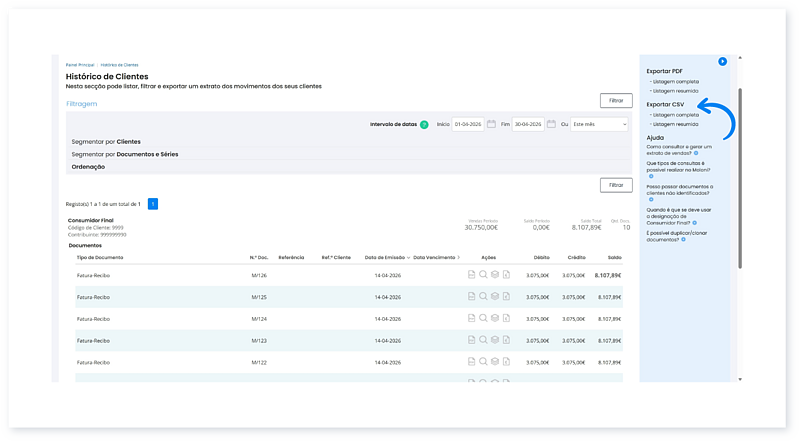Click the top Filtrar button
The image size is (800, 442).
tap(616, 101)
